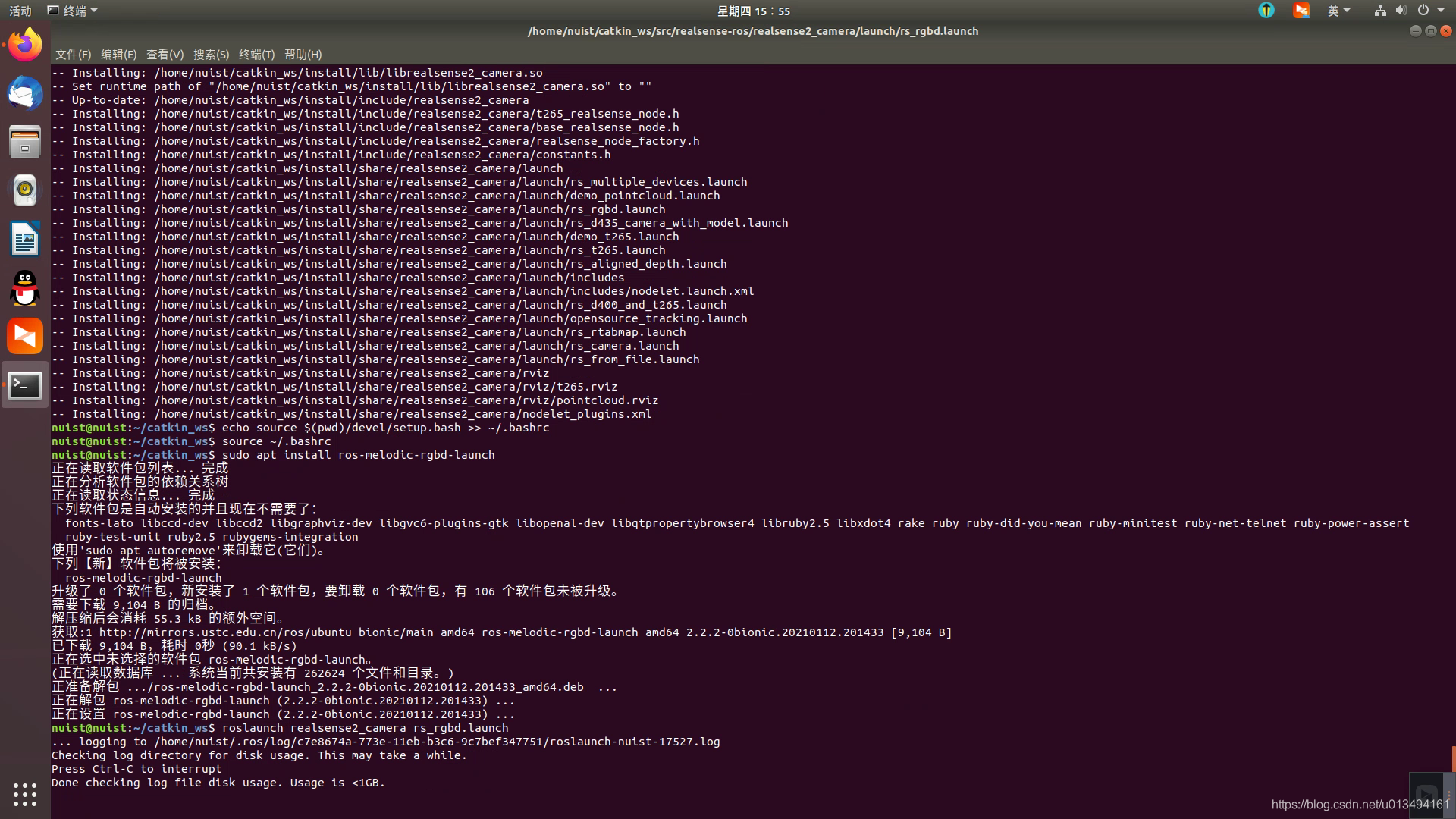1456x819 pixels.
Task: Open the 文件(F) menu
Action: tap(73, 55)
